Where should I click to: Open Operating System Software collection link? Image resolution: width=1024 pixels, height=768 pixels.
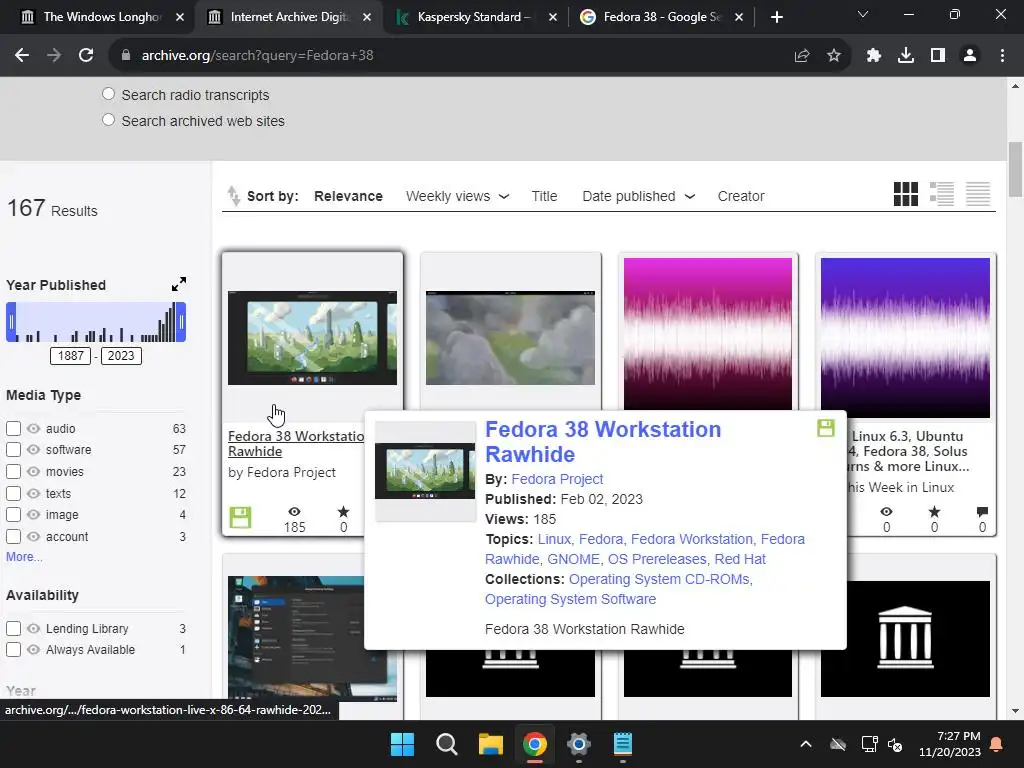point(570,599)
